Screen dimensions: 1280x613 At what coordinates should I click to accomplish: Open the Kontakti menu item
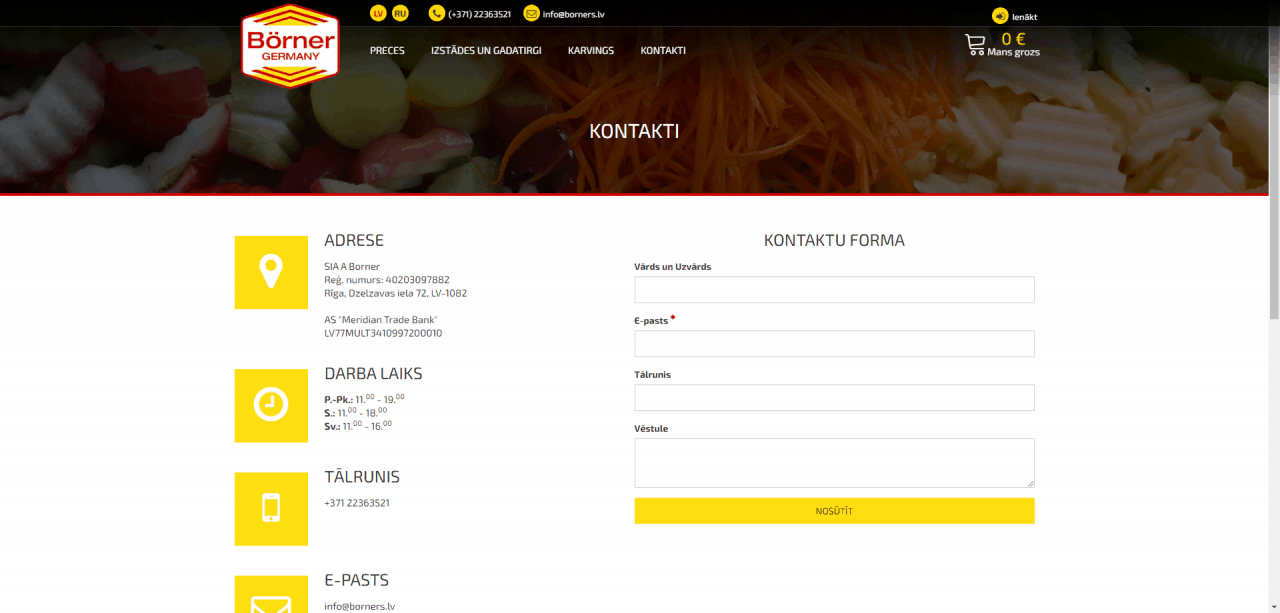(x=663, y=50)
